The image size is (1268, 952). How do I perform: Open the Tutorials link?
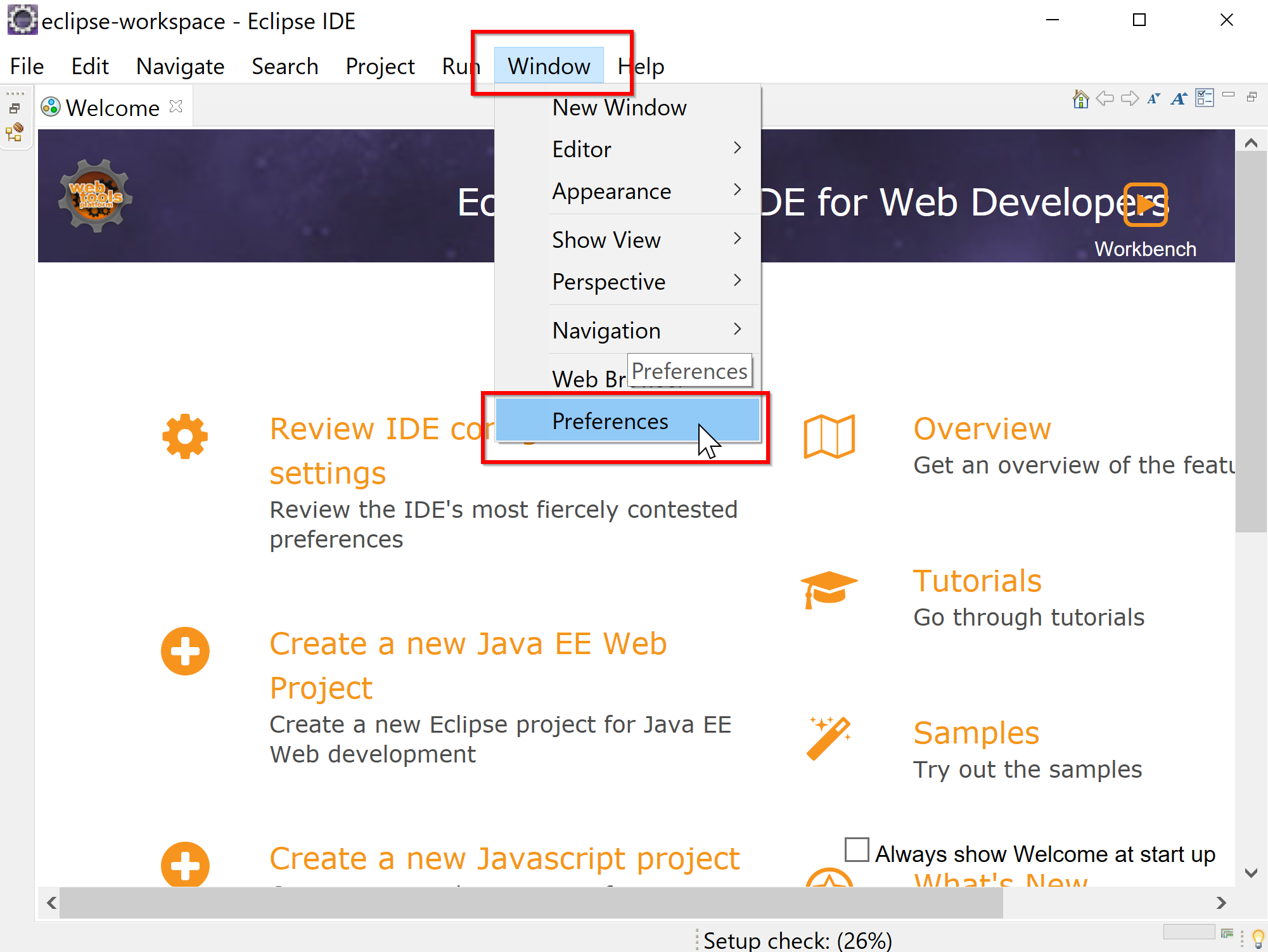click(977, 581)
